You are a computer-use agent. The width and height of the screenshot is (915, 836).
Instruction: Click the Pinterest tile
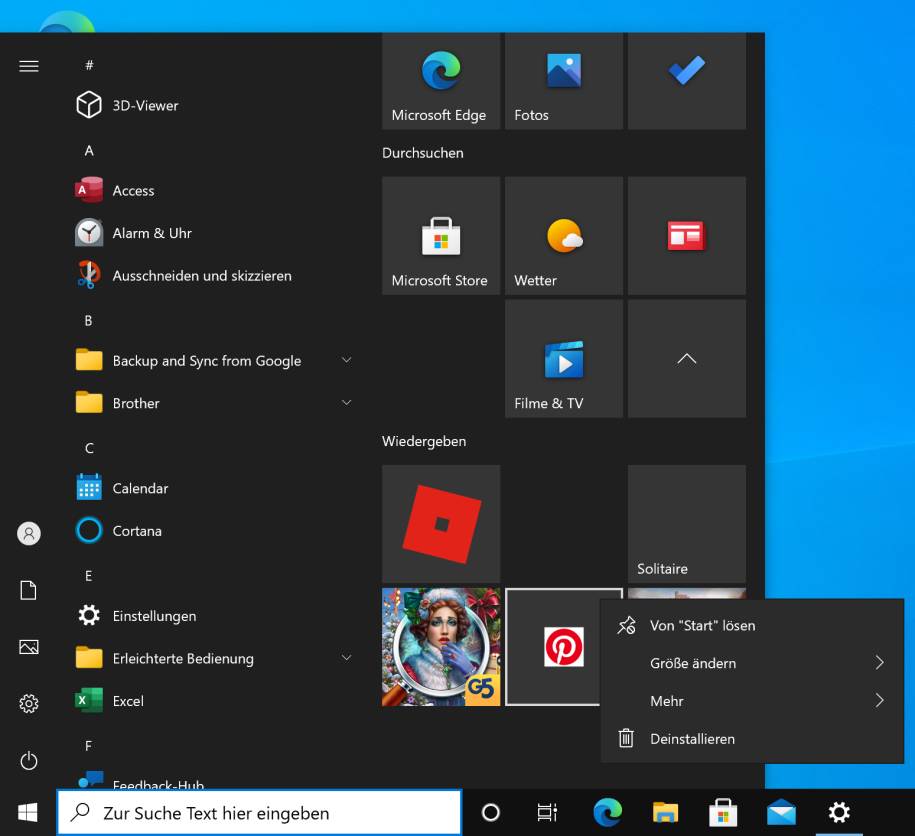point(553,647)
